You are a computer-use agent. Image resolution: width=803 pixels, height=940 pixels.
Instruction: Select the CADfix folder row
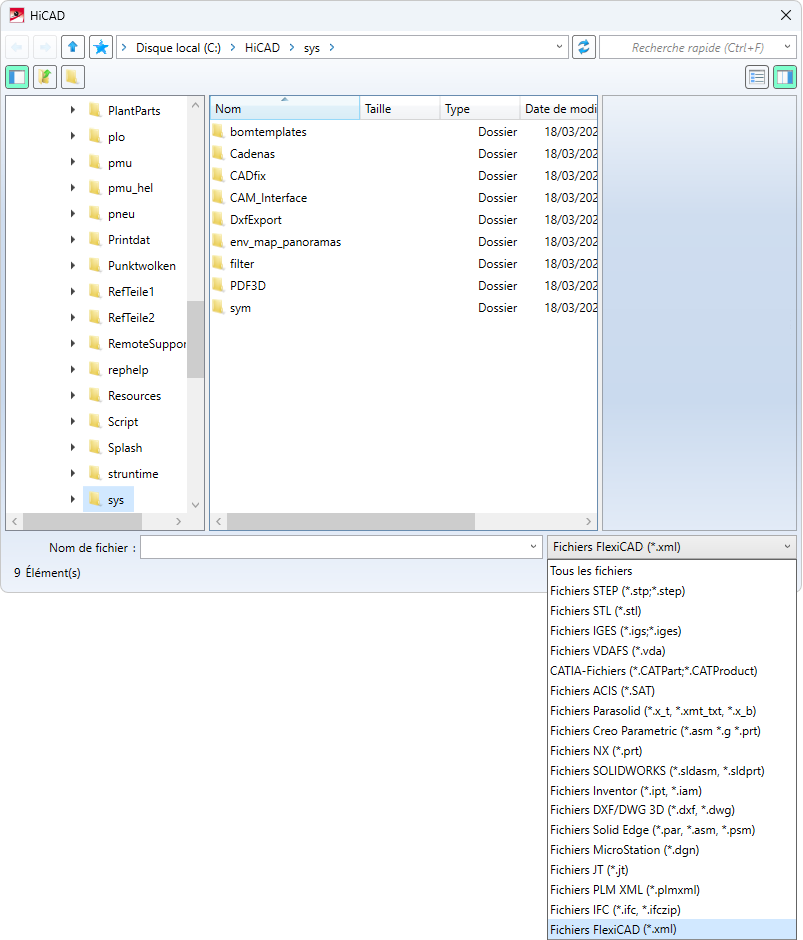coord(404,176)
